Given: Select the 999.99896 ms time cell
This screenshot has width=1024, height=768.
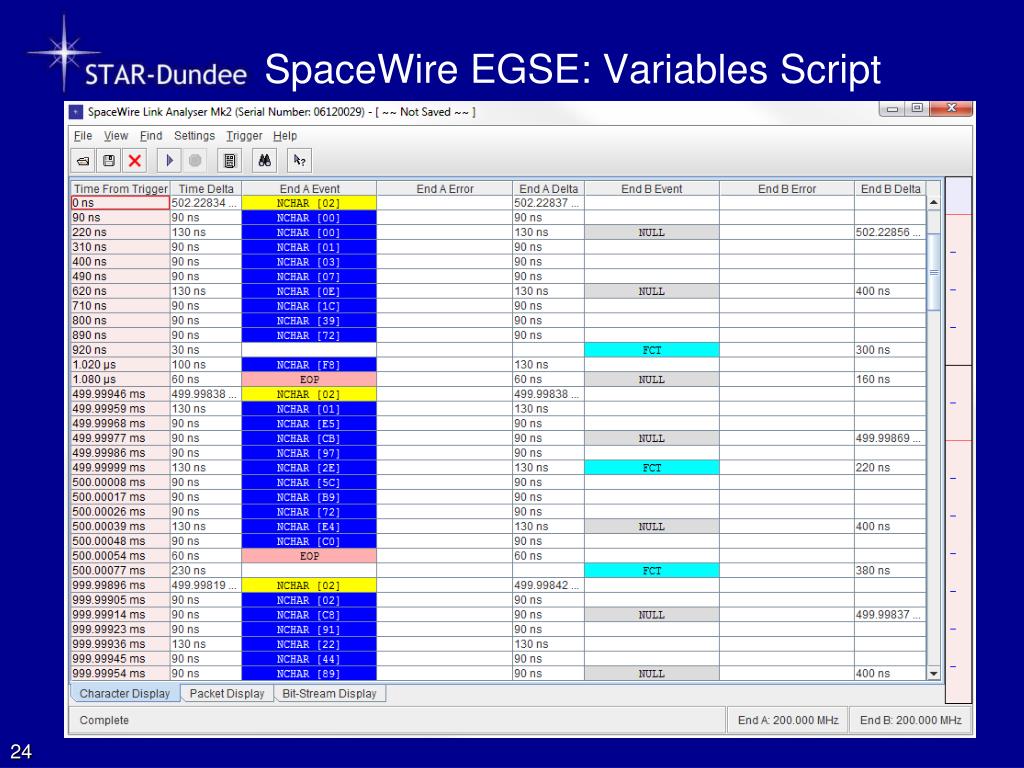Looking at the screenshot, I should click(120, 585).
